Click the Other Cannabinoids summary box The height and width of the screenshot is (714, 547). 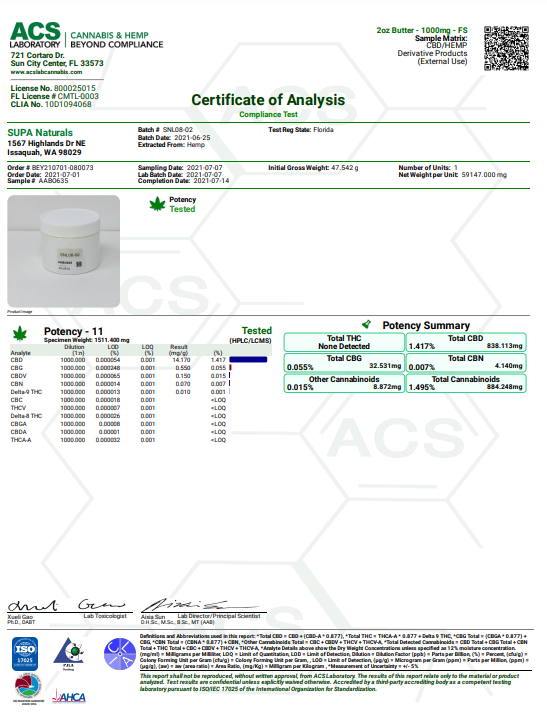344,383
